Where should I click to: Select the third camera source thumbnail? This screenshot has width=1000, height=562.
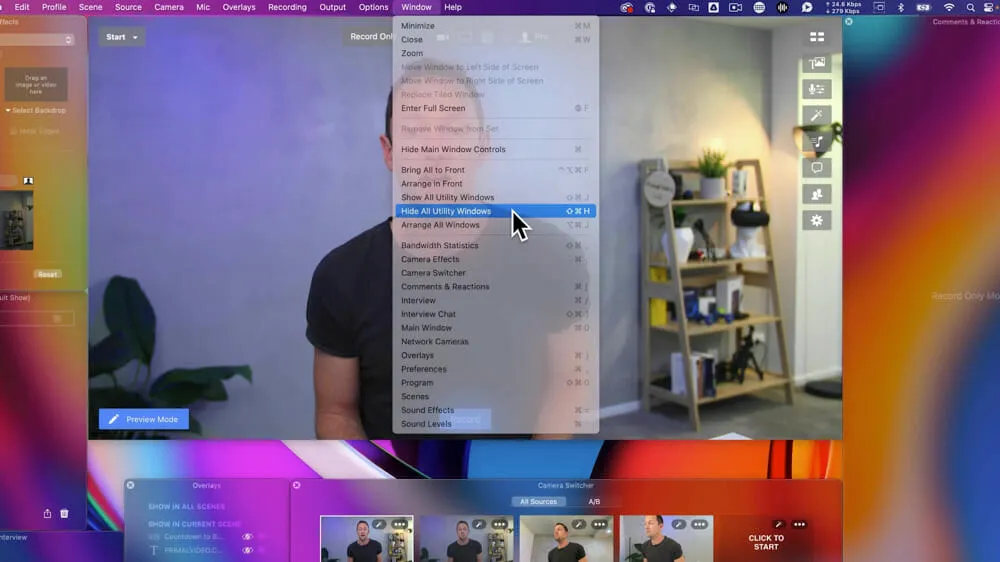tap(566, 539)
